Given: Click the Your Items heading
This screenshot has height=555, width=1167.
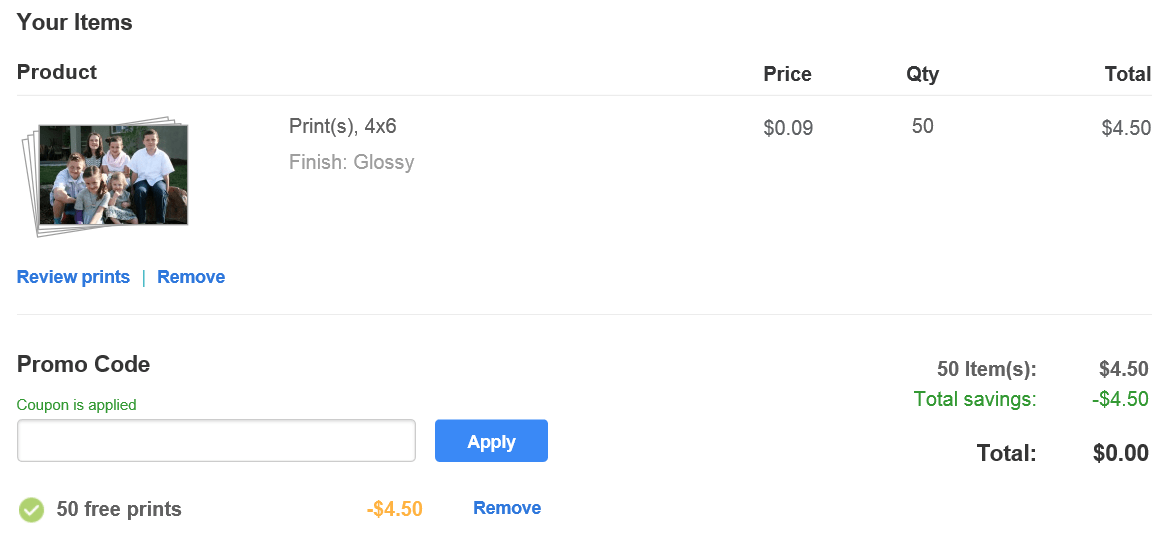Looking at the screenshot, I should (74, 22).
